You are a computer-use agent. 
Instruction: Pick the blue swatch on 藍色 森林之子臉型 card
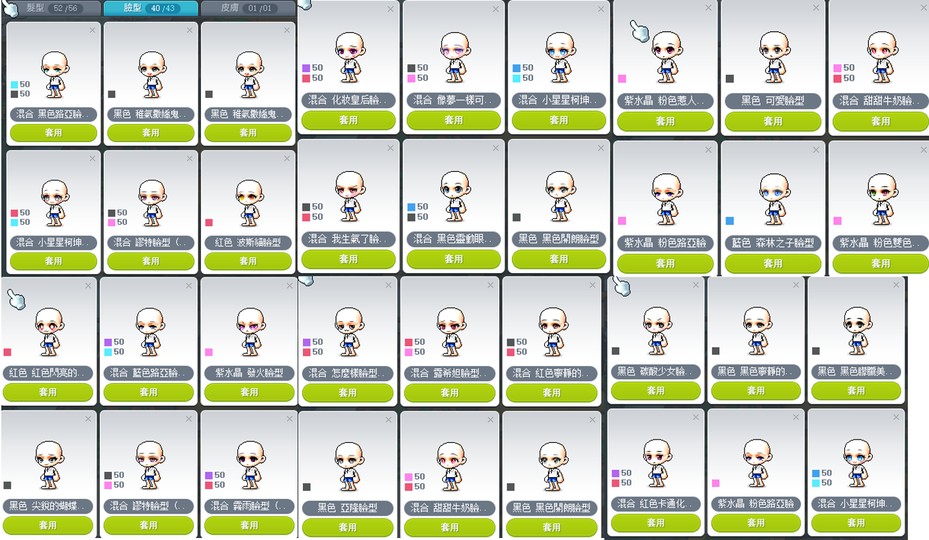[x=730, y=221]
